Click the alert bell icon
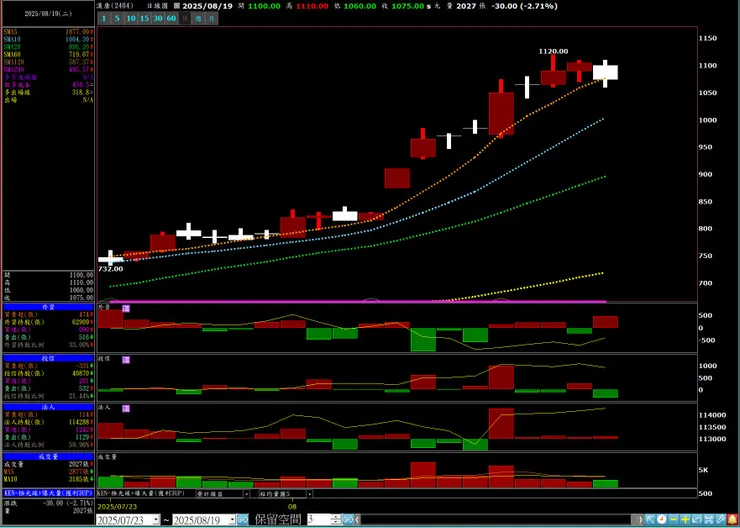Viewport: 740px width, 528px height. (x=732, y=520)
